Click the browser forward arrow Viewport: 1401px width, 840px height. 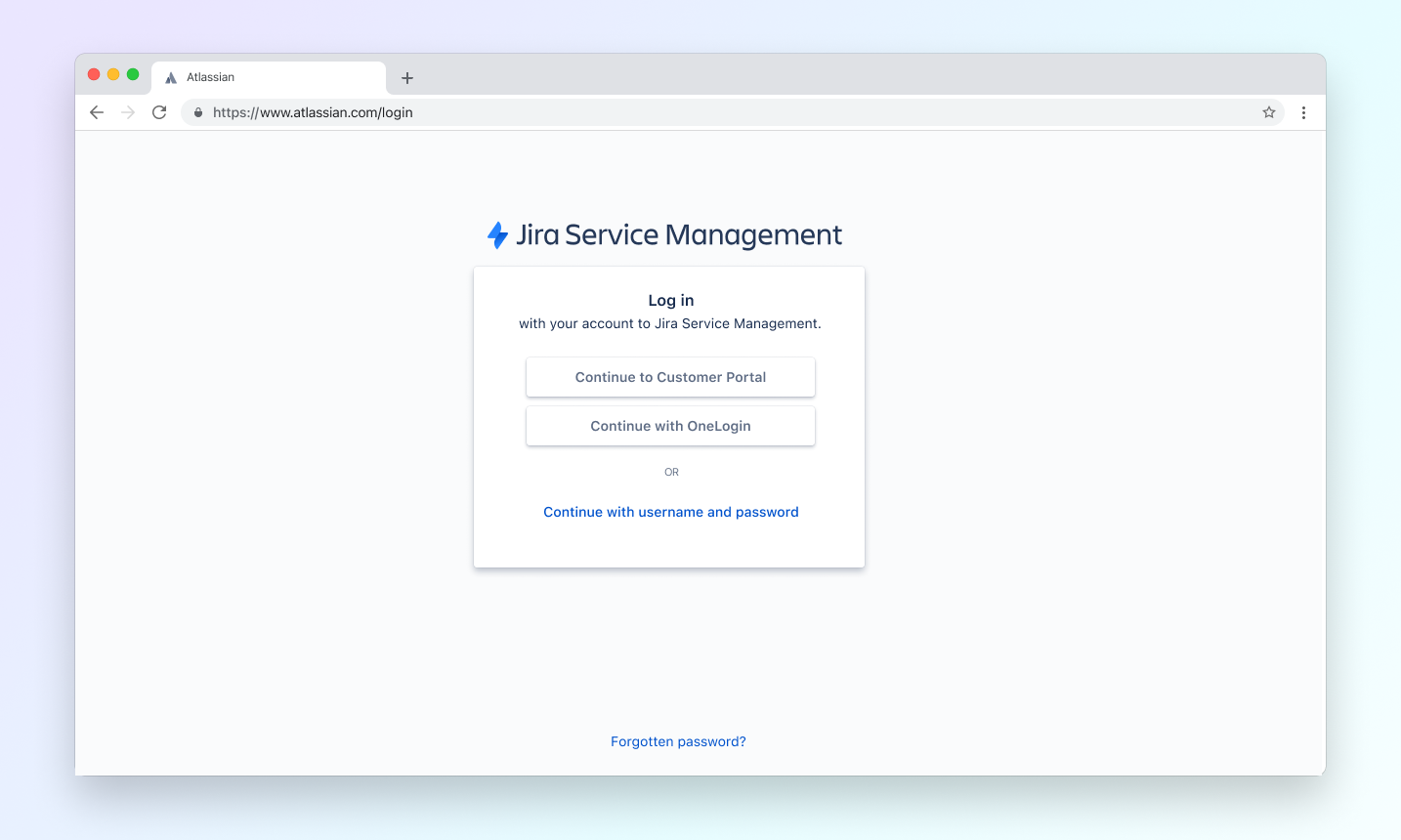pyautogui.click(x=128, y=112)
